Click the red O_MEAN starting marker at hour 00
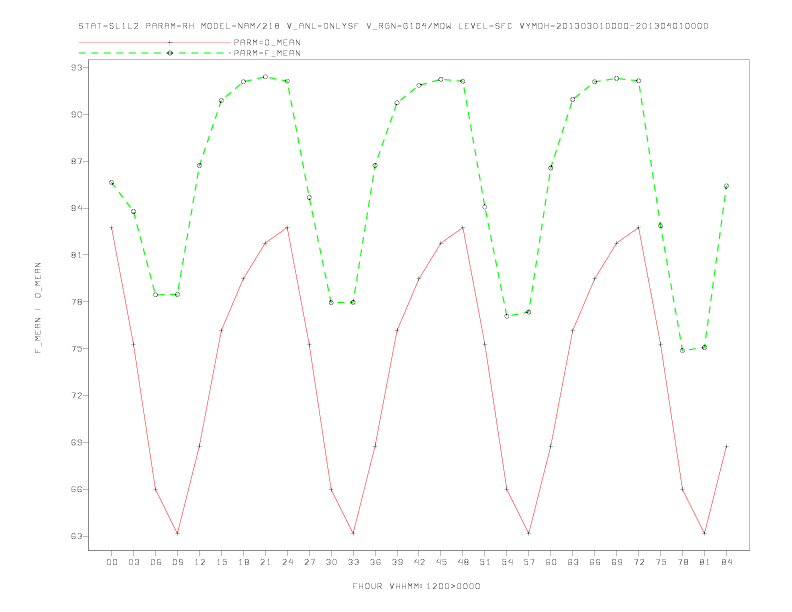The height and width of the screenshot is (612, 792). 112,228
